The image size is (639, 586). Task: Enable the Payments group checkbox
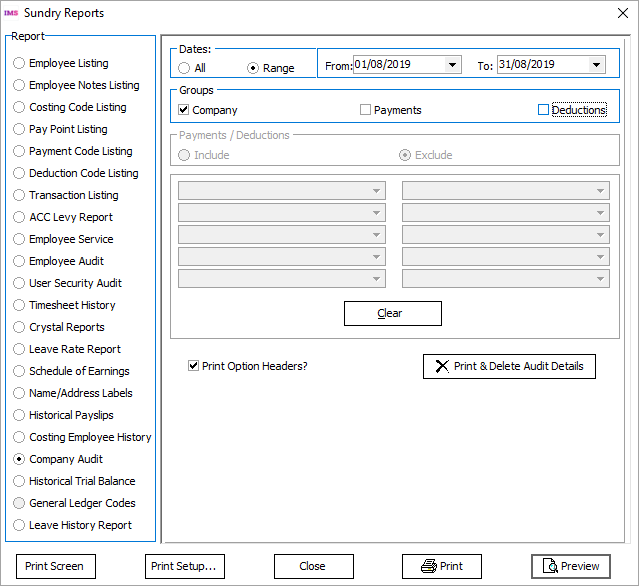point(366,110)
